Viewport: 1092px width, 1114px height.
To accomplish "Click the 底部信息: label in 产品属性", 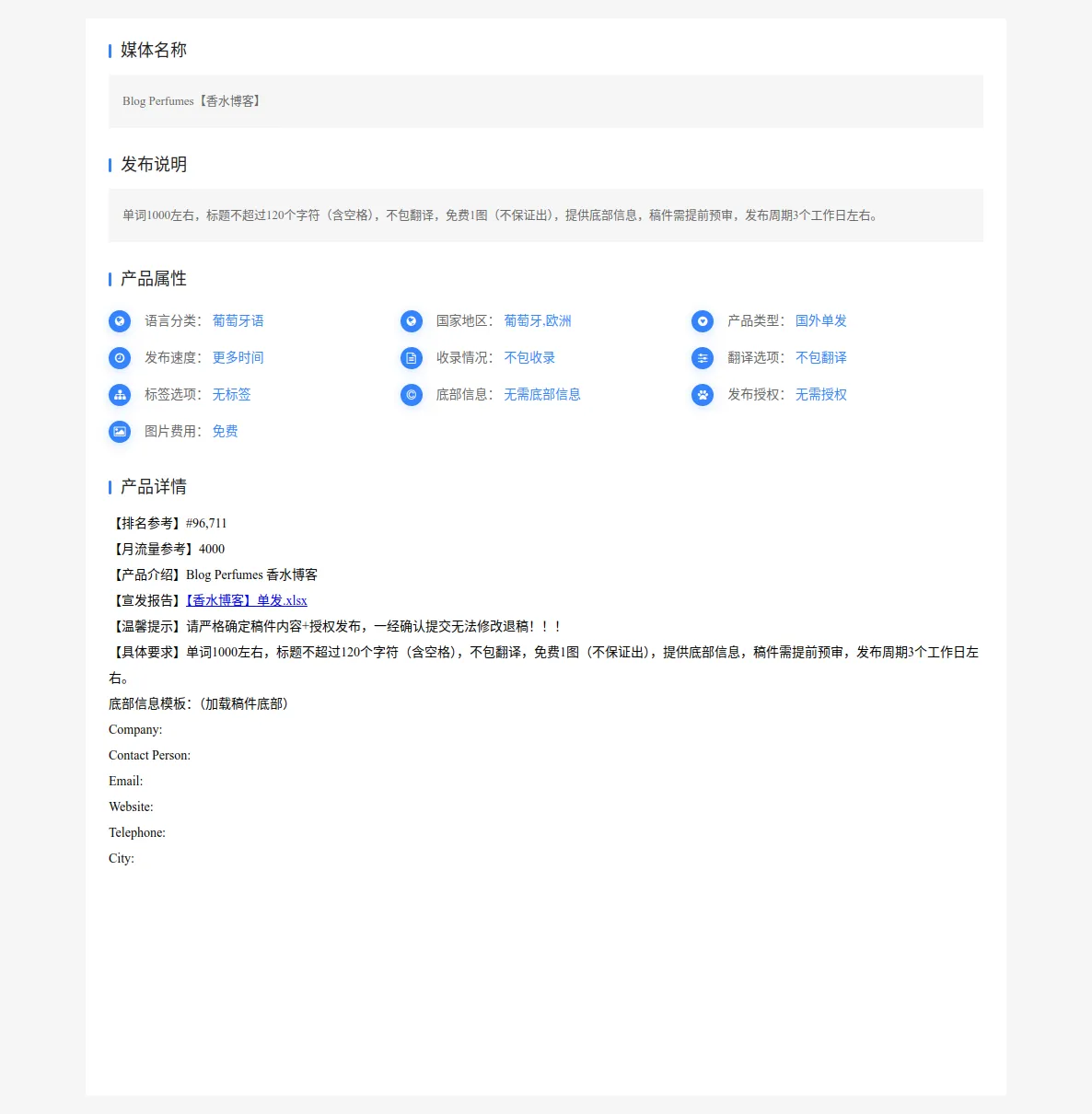I will pos(465,394).
